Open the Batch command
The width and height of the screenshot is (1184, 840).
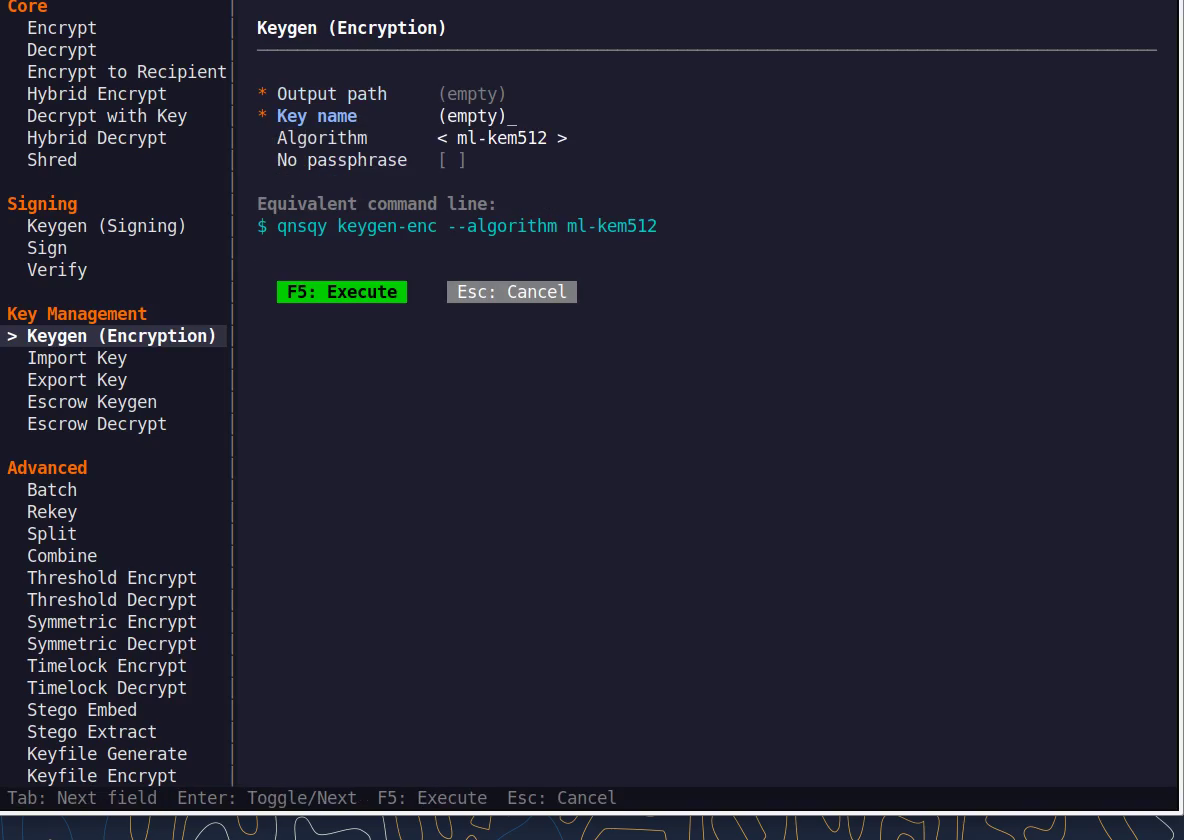coord(52,489)
